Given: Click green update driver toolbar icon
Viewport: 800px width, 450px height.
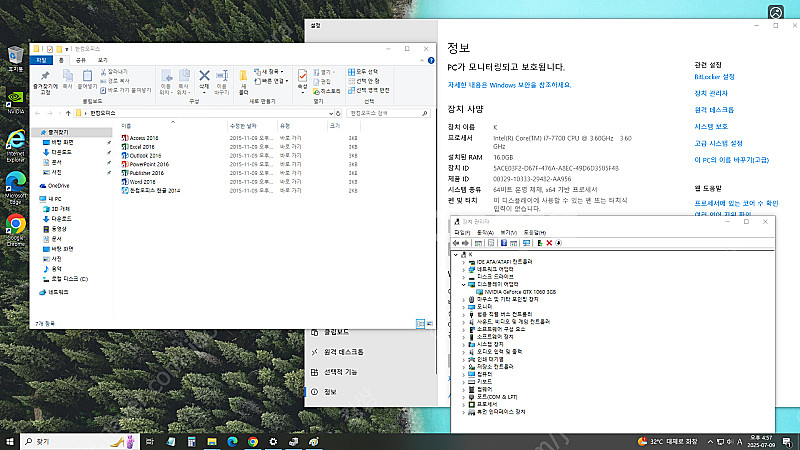Looking at the screenshot, I should pos(539,243).
